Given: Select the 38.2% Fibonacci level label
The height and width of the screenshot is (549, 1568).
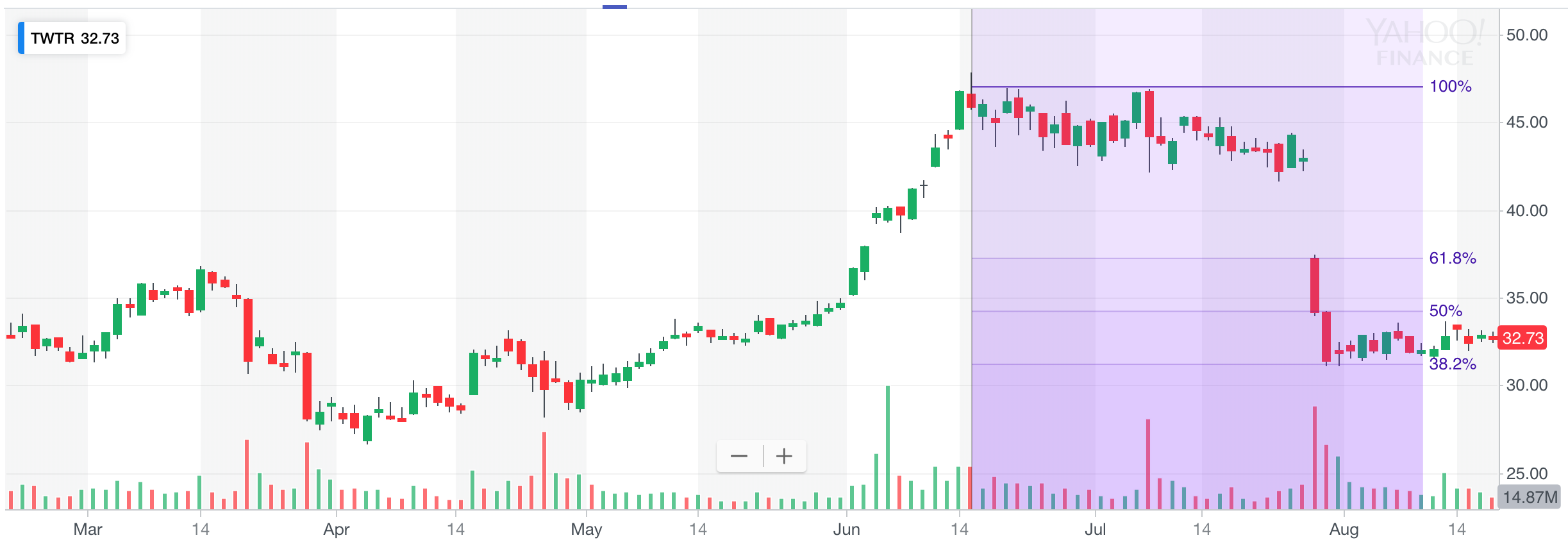Looking at the screenshot, I should click(x=1453, y=364).
